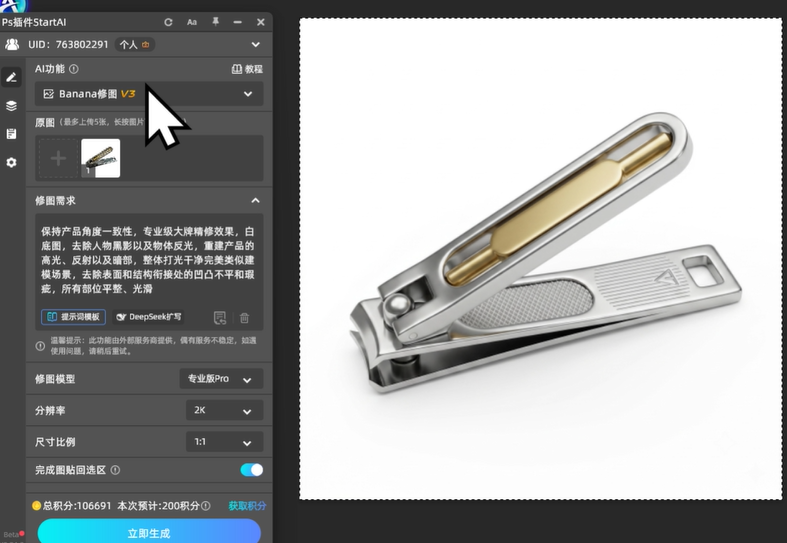Click the 总积分:106691 text
This screenshot has height=543, width=787.
coord(77,505)
